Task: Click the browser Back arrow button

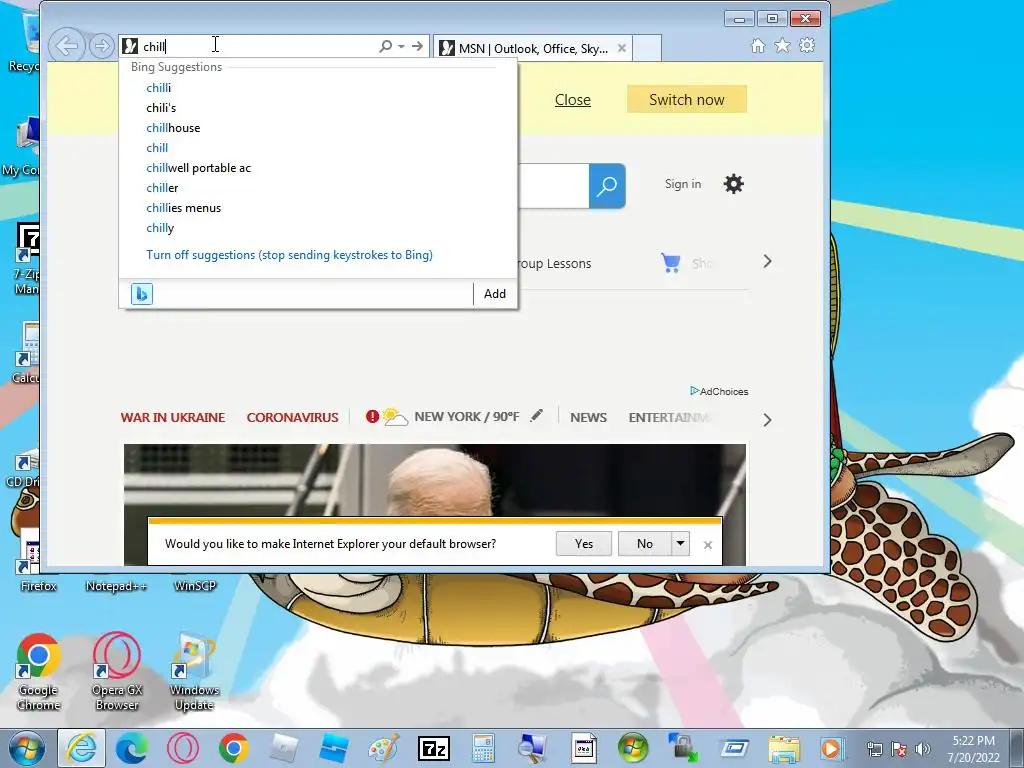Action: coord(67,46)
